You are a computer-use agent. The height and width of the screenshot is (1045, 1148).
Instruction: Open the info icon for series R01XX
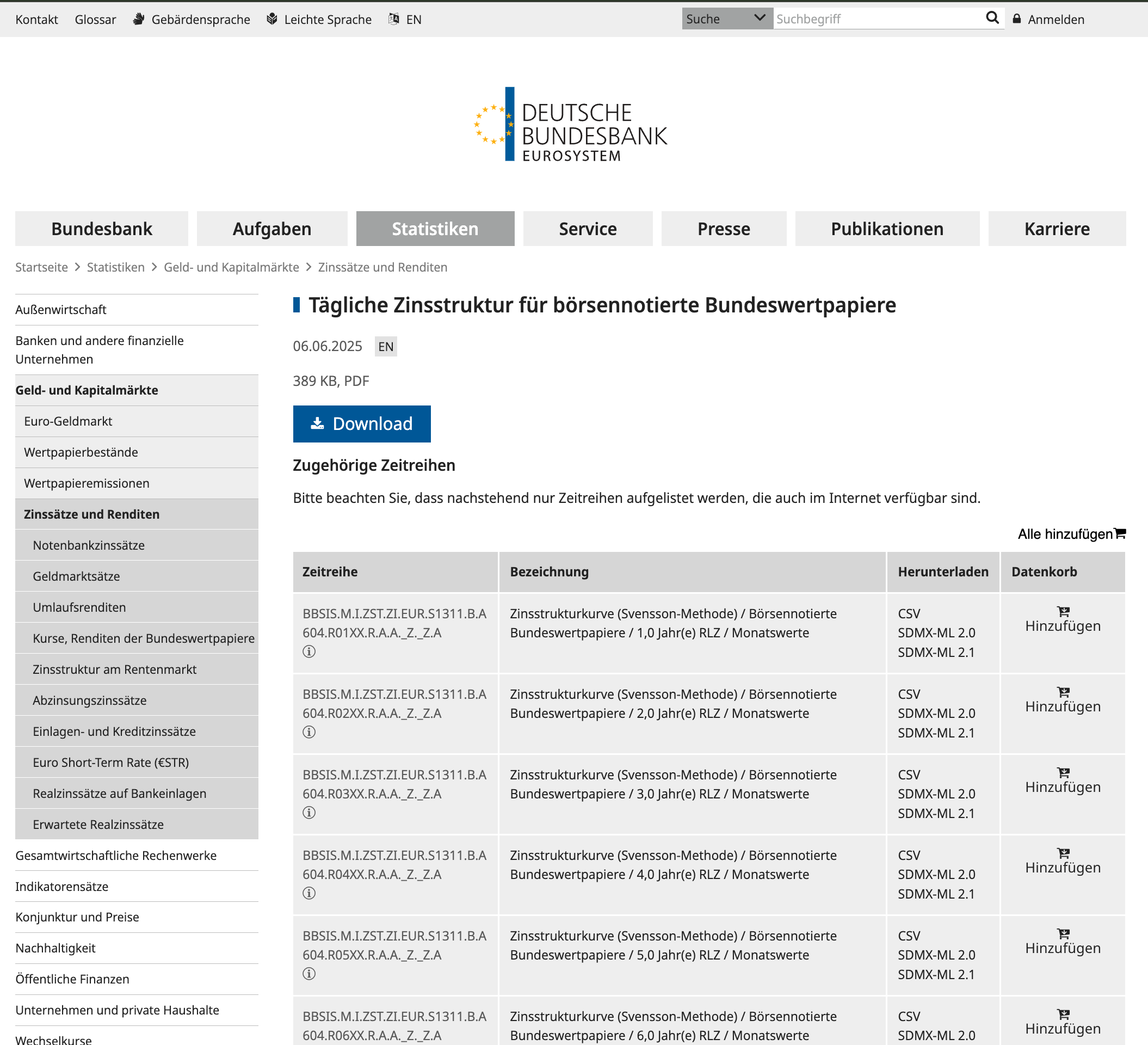pos(309,651)
